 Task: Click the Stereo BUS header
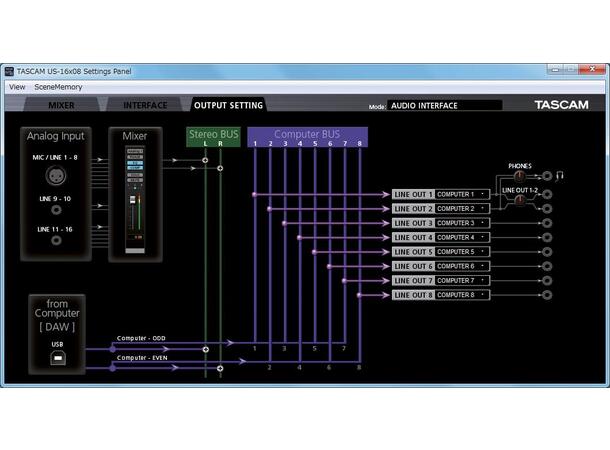(x=213, y=137)
